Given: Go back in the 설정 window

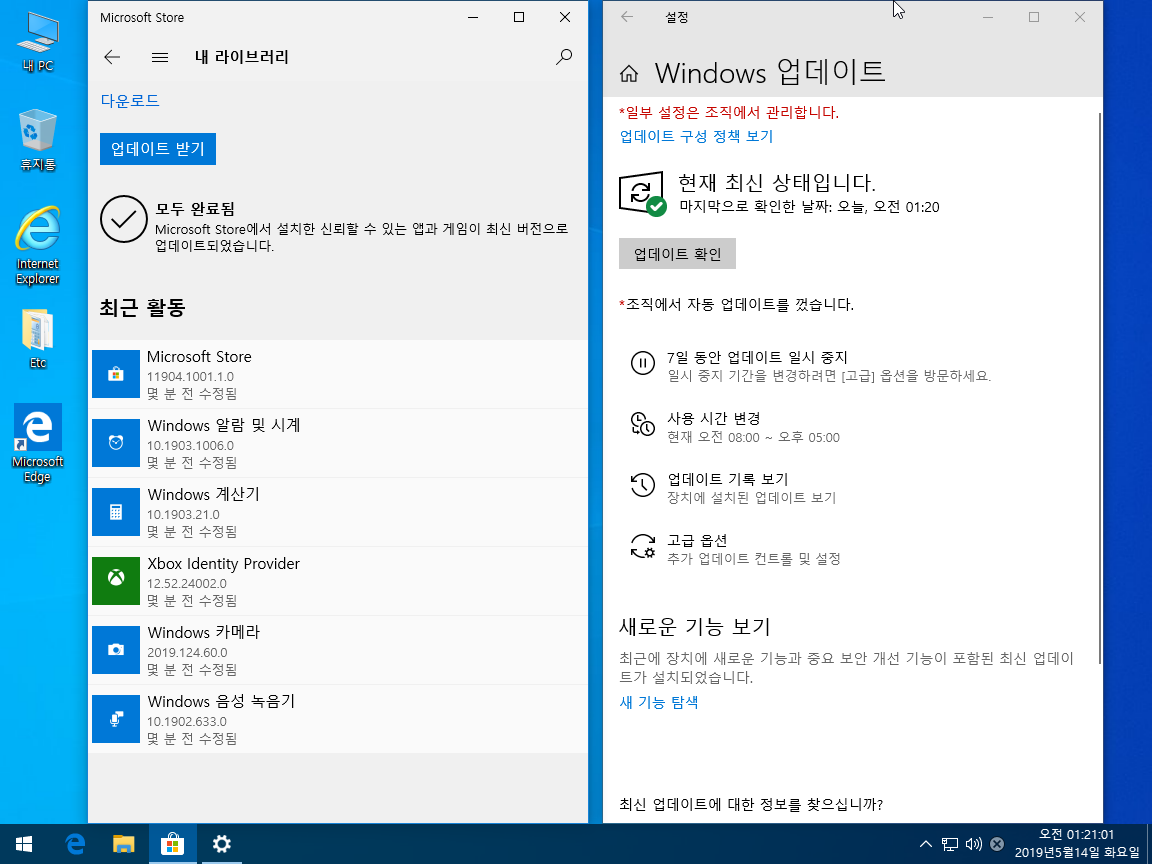Looking at the screenshot, I should pos(627,17).
